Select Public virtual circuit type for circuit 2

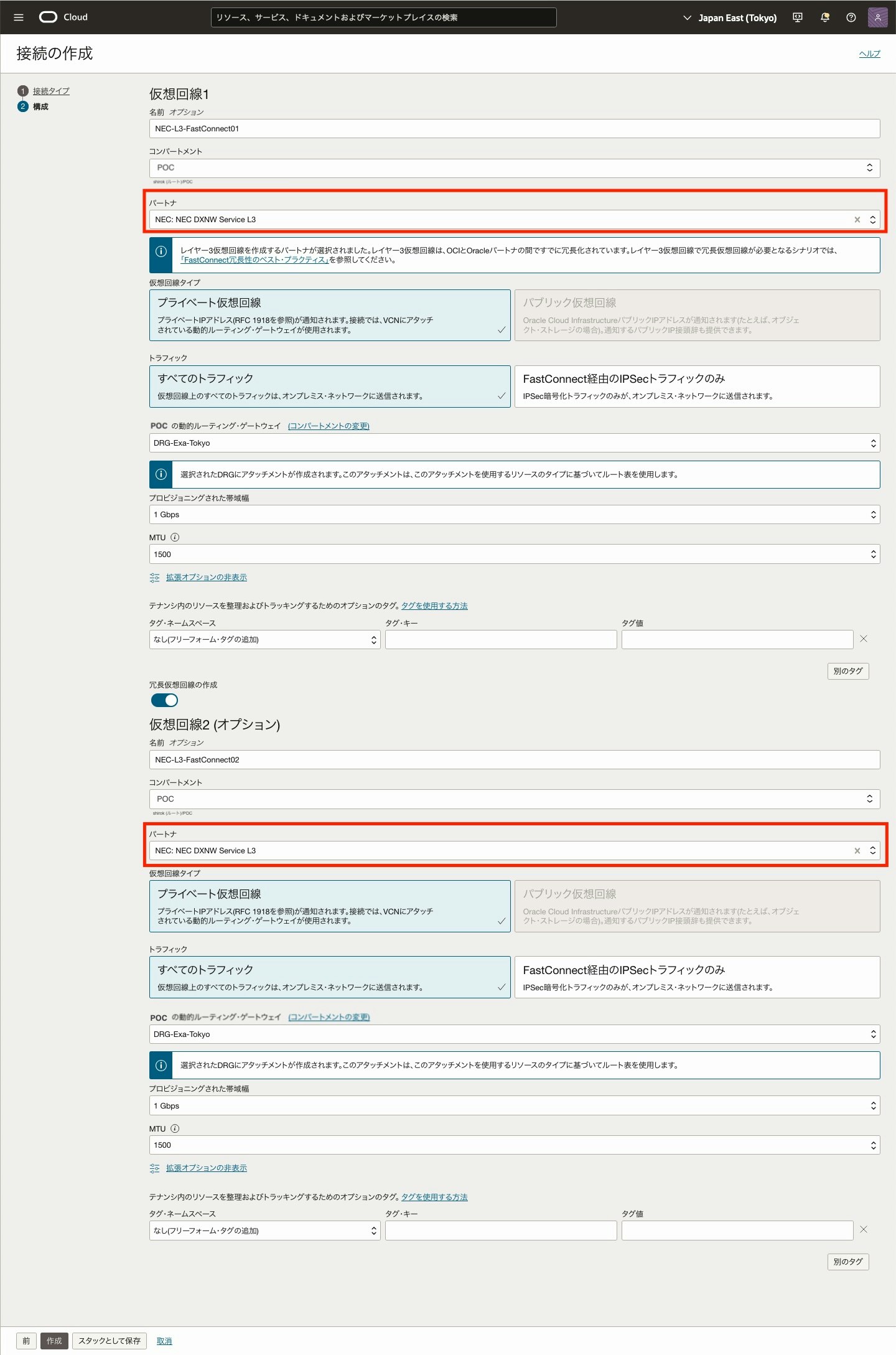point(698,906)
